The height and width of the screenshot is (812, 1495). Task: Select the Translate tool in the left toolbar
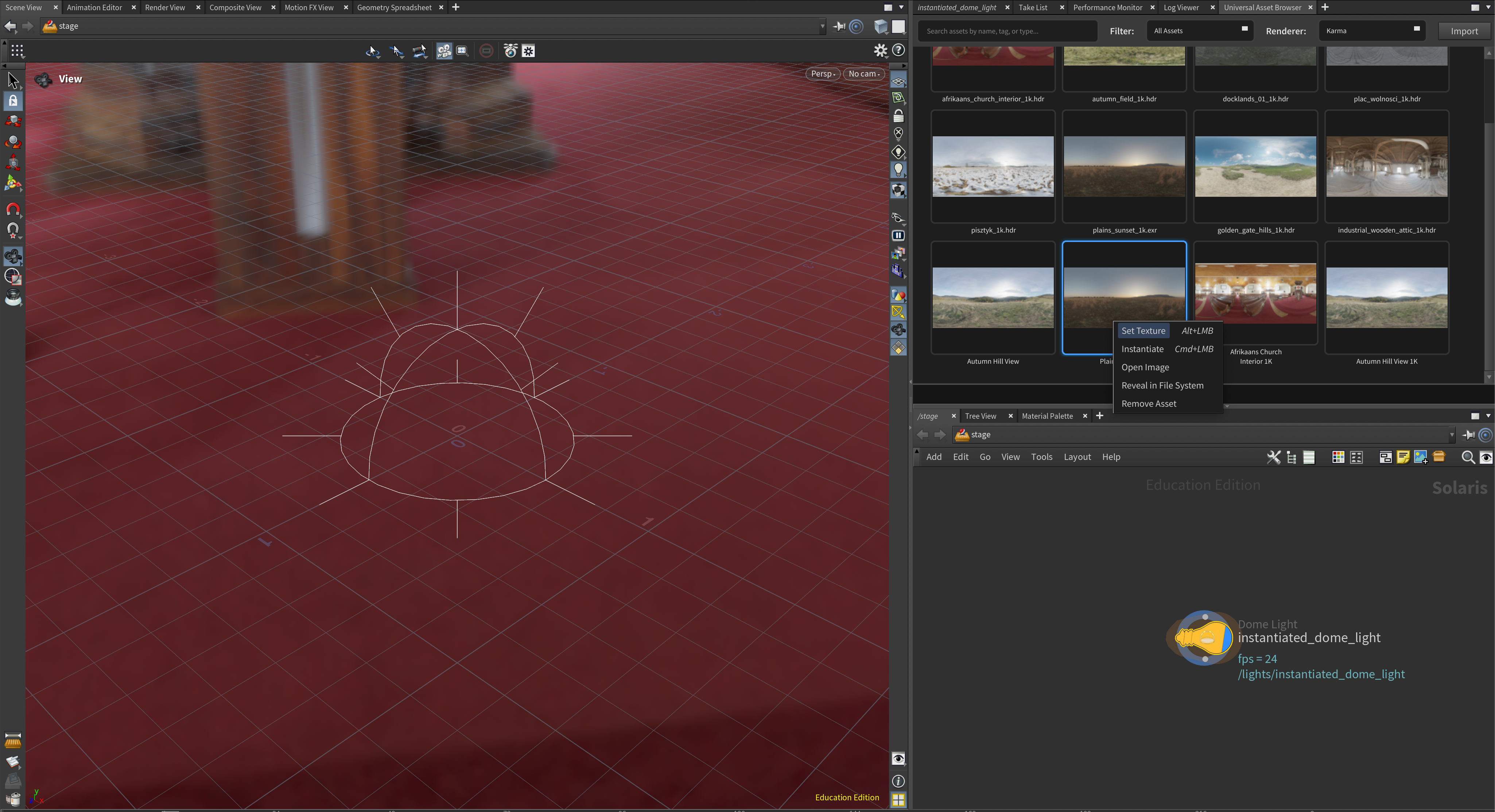(13, 121)
